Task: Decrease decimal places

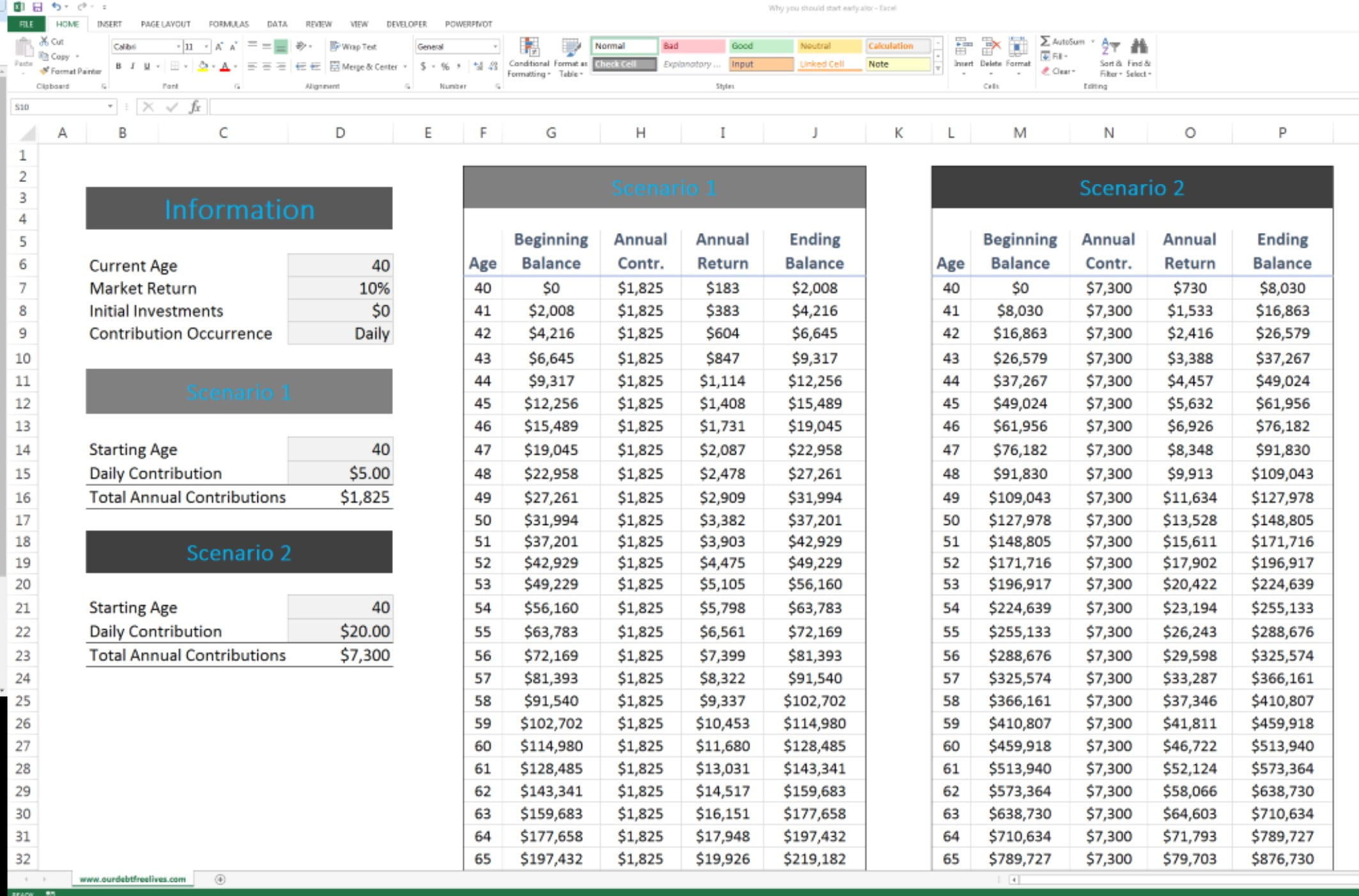Action: pos(493,66)
